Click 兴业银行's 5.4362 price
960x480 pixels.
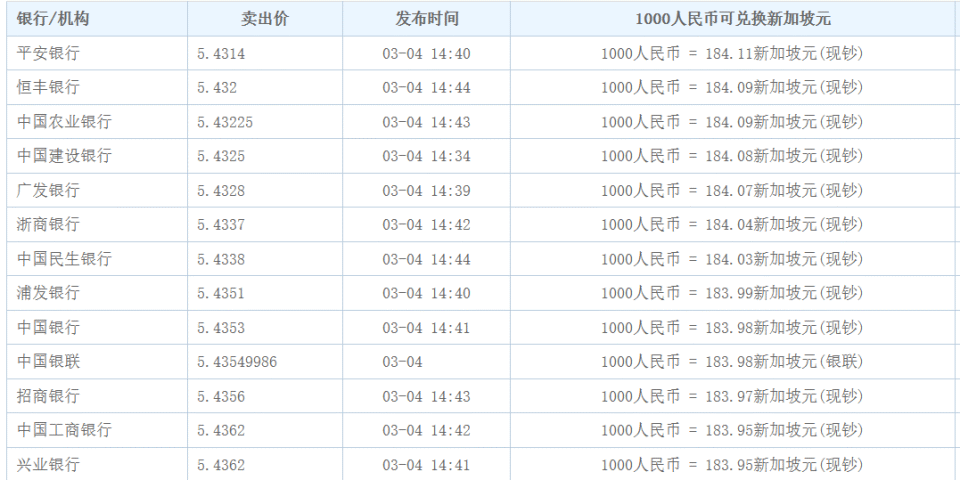221,465
